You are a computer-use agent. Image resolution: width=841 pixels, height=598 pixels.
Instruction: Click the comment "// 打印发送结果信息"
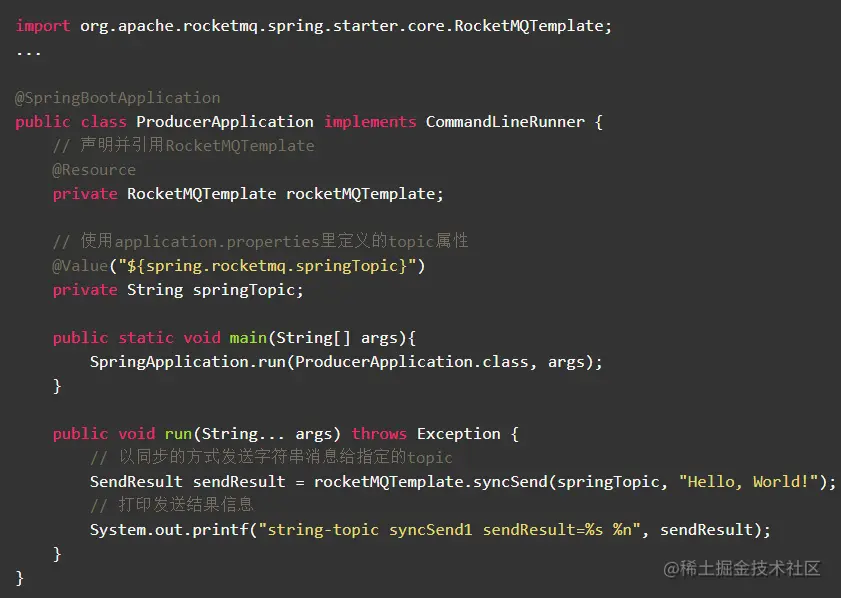coord(172,505)
